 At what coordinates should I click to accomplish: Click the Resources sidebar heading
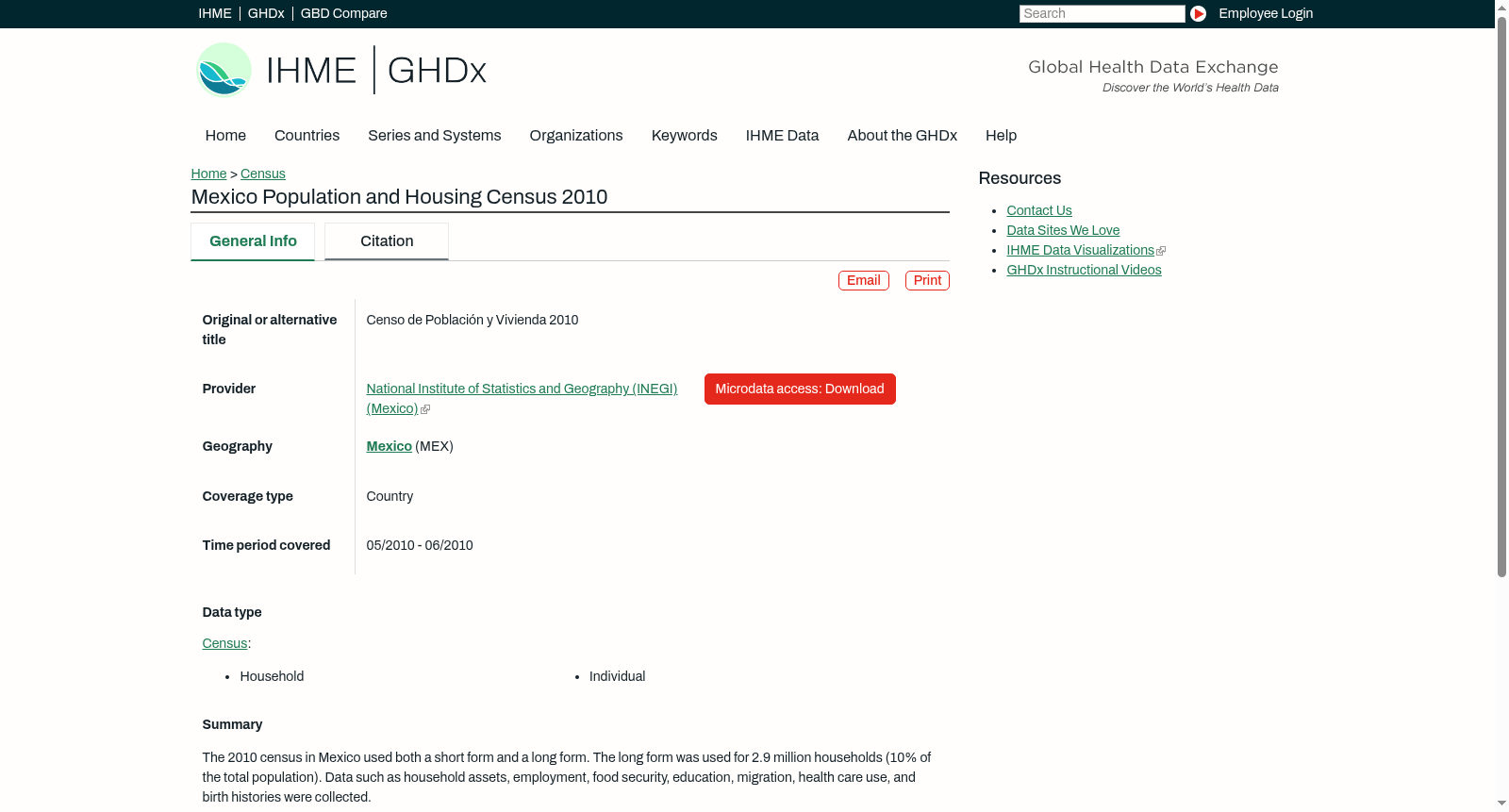[1020, 178]
